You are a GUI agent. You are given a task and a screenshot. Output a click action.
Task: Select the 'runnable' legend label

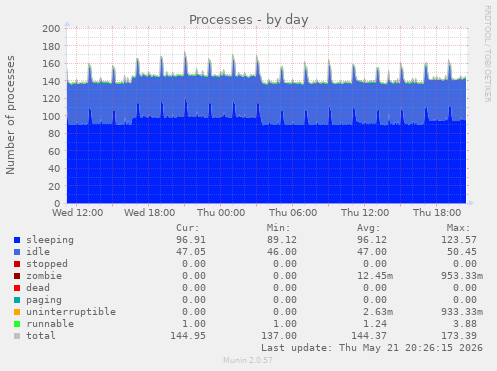(x=50, y=324)
